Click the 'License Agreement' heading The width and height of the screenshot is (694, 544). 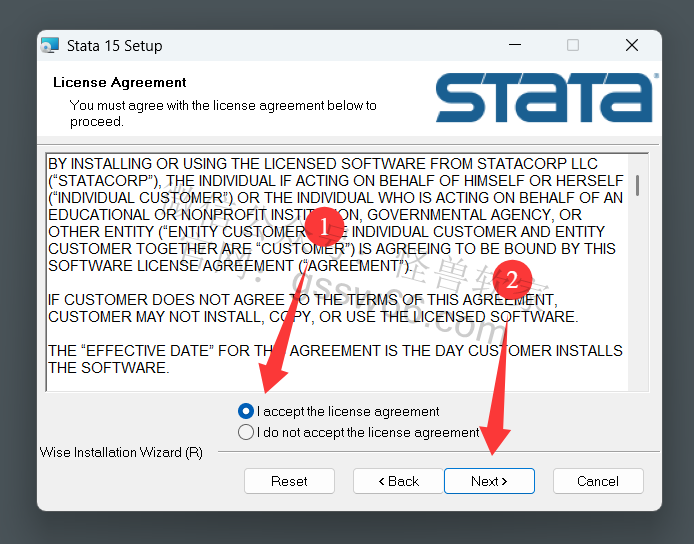pyautogui.click(x=120, y=82)
